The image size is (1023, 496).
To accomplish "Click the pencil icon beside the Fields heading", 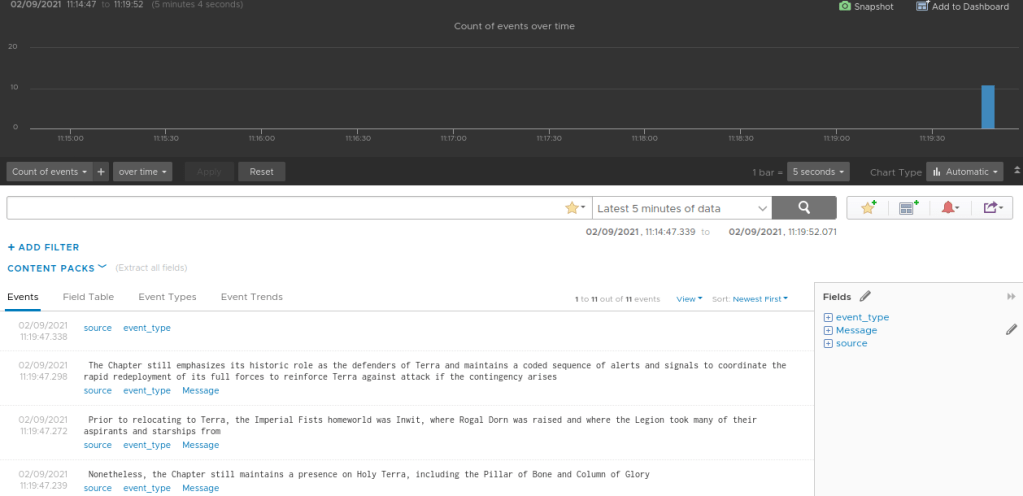I will click(x=865, y=296).
